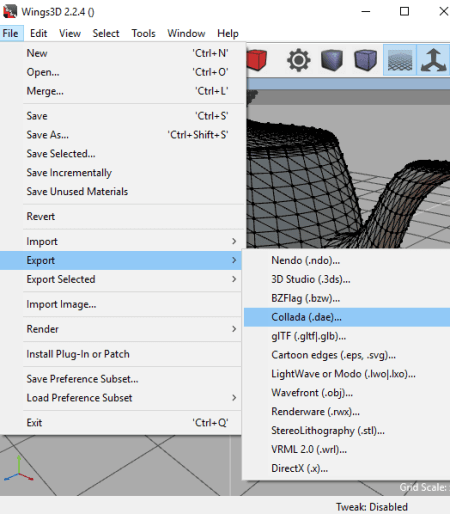Open the Edit menu
This screenshot has width=450, height=514.
tap(38, 33)
